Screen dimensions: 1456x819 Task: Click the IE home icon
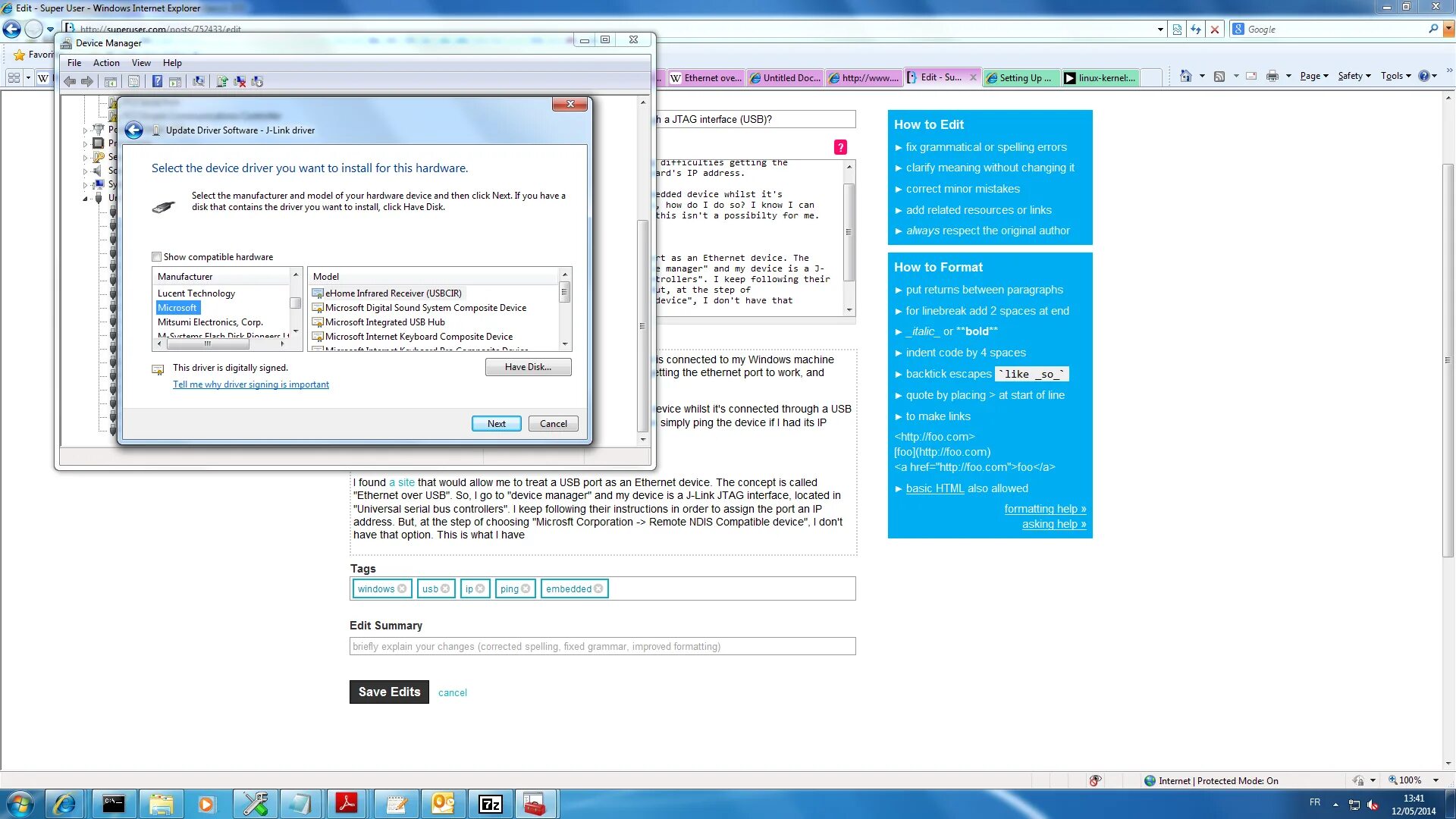[x=1185, y=76]
